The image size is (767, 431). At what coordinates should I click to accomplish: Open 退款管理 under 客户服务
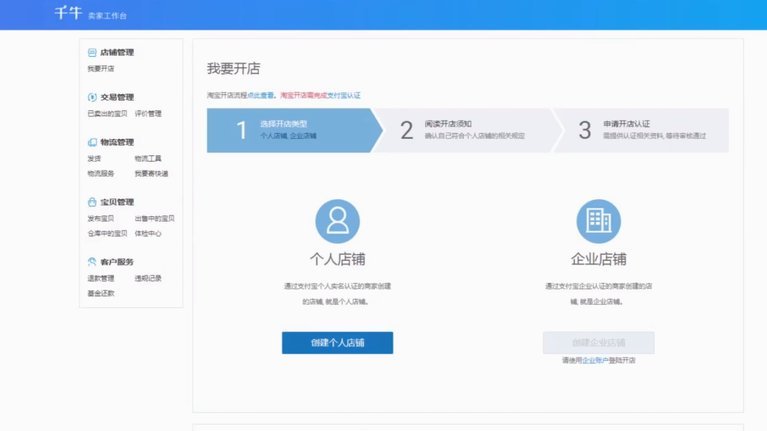click(101, 278)
